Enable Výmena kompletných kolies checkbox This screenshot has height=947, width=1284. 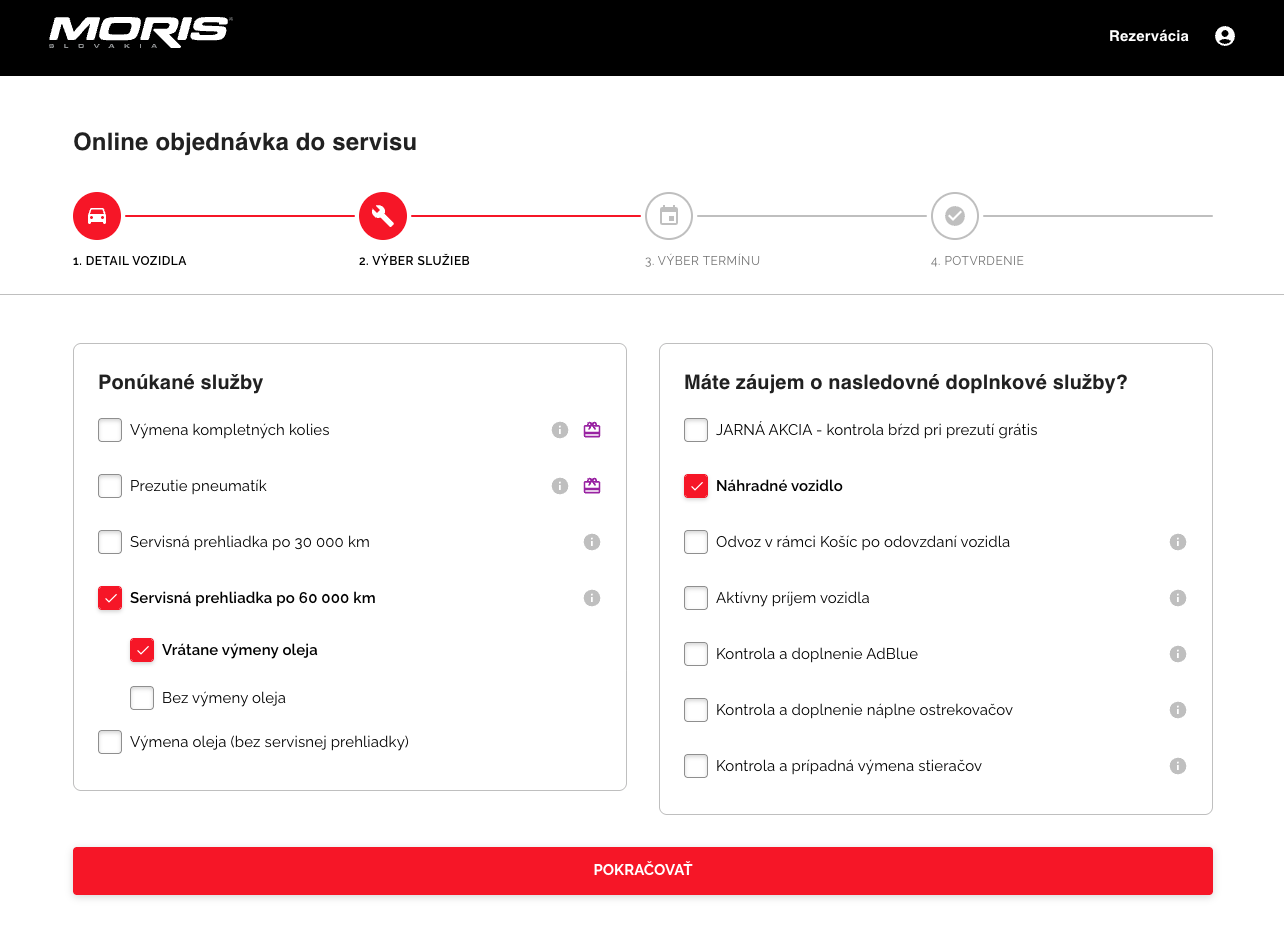coord(110,430)
